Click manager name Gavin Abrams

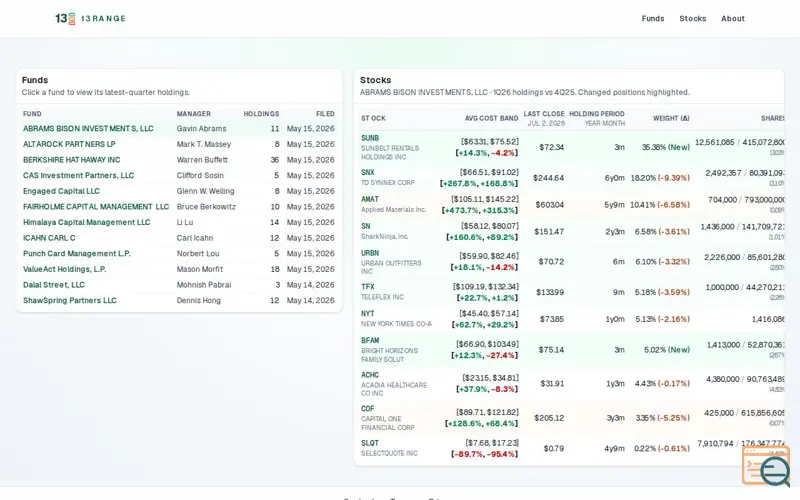202,129
